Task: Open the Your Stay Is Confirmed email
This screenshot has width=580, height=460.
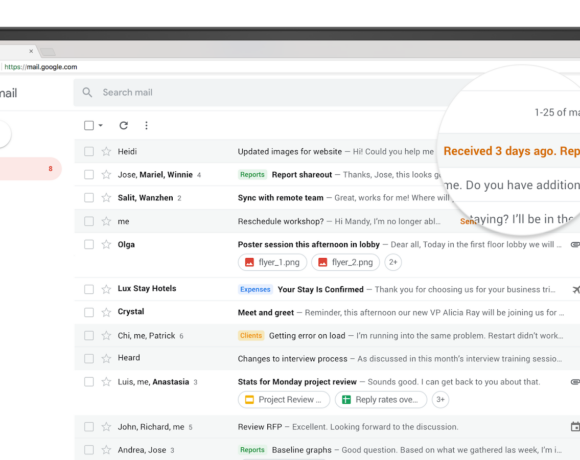Action: click(327, 289)
